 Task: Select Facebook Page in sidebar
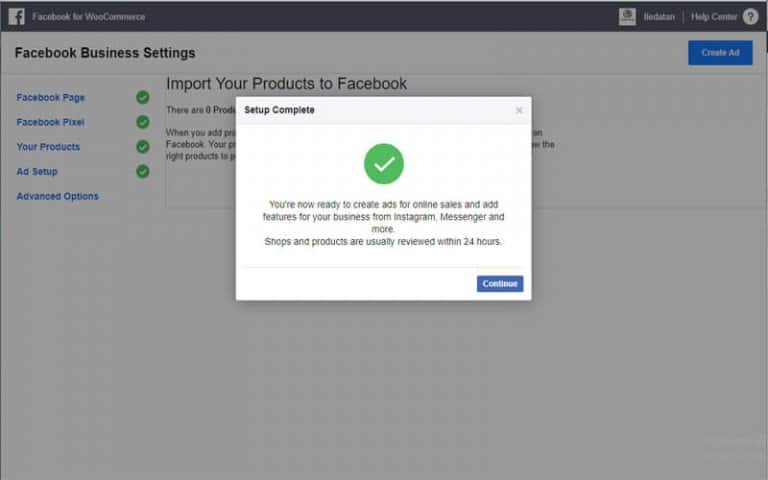tap(50, 97)
